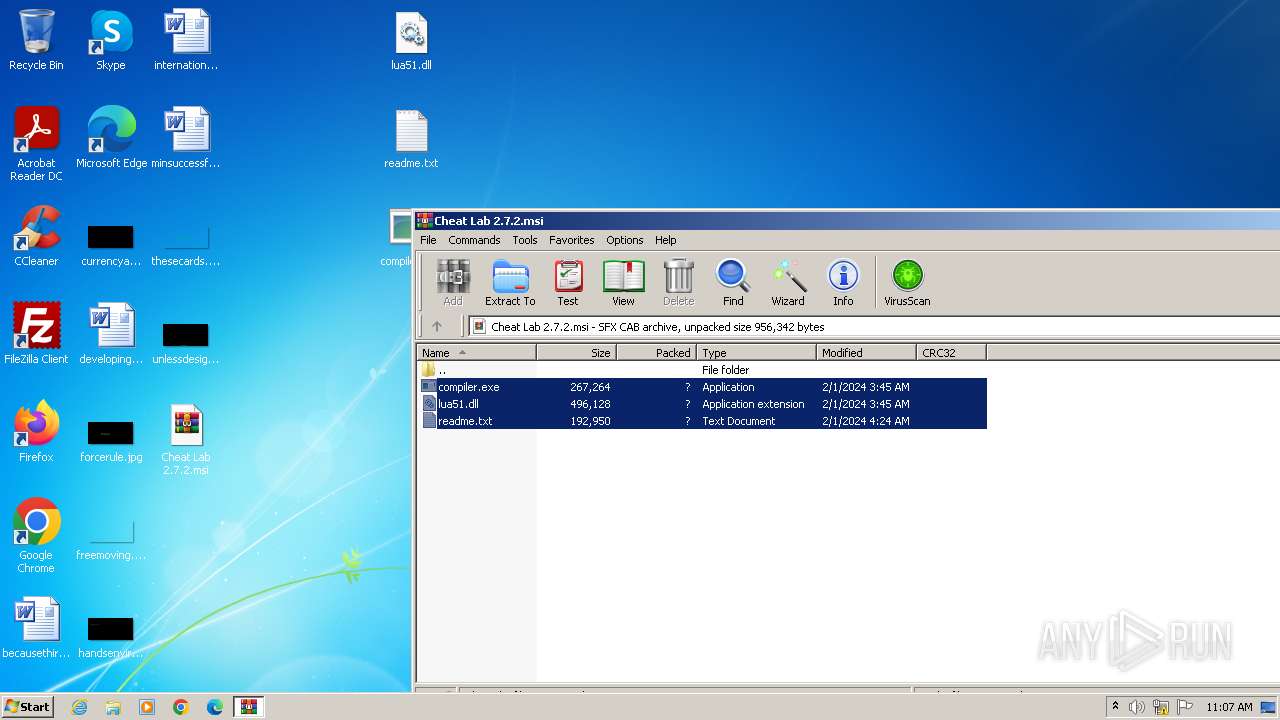The image size is (1280, 720).
Task: Select the 'becausethir...' Word document
Action: (36, 628)
